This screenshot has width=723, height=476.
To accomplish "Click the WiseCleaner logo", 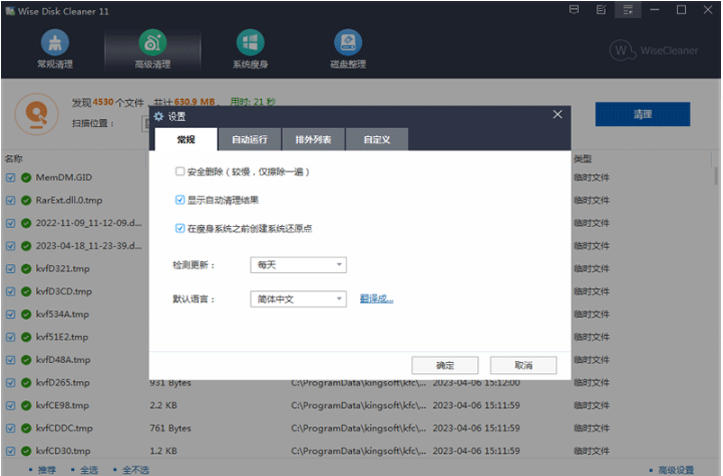I will tap(654, 50).
